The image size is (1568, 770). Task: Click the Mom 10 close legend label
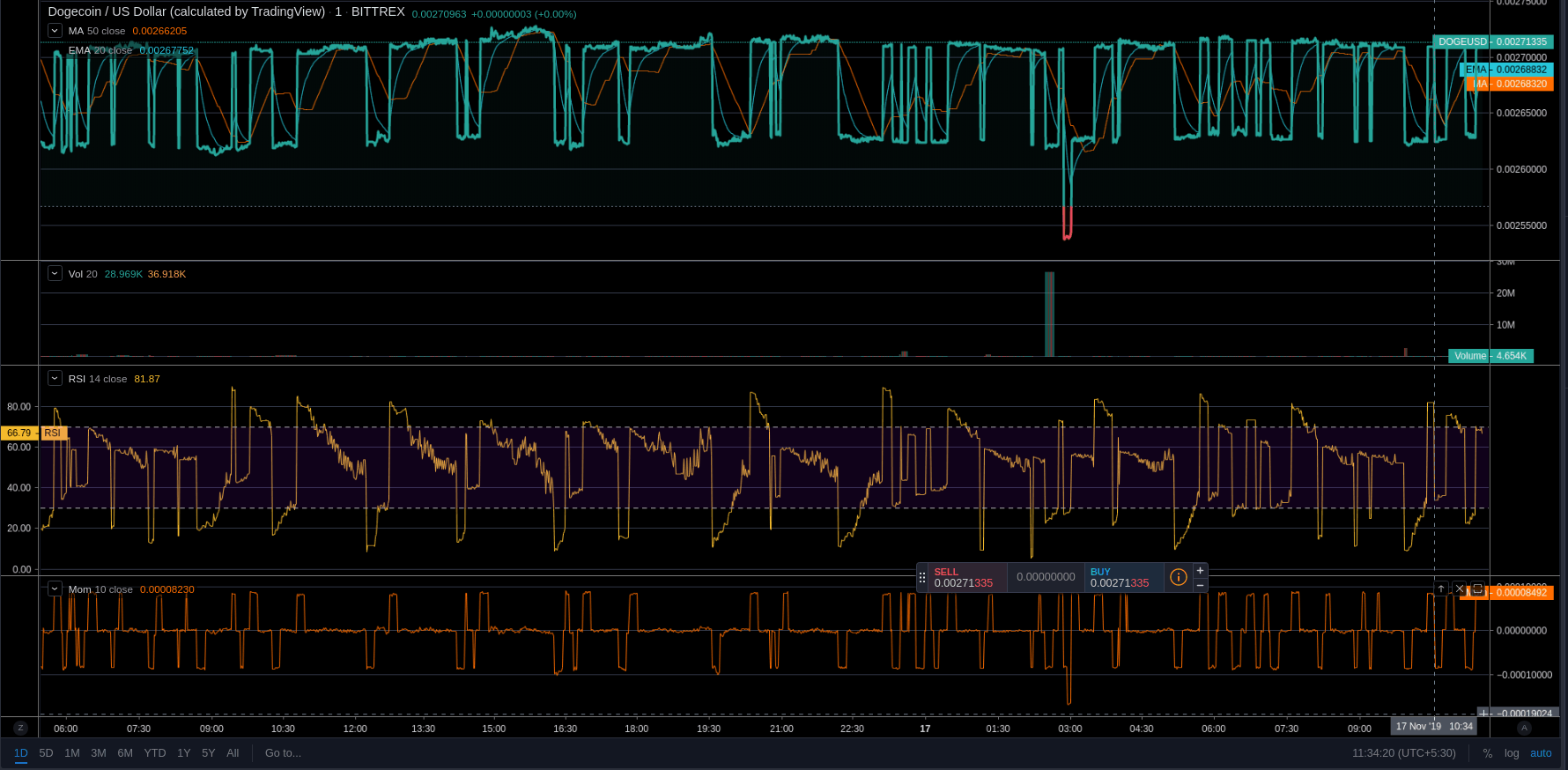click(x=100, y=589)
